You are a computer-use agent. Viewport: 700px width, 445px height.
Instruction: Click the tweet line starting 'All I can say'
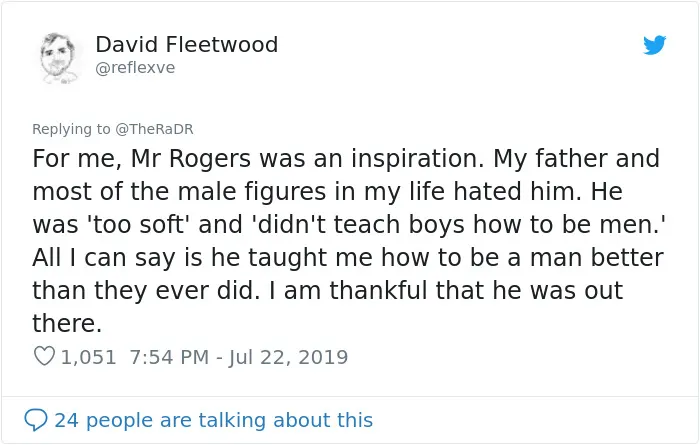(x=348, y=258)
